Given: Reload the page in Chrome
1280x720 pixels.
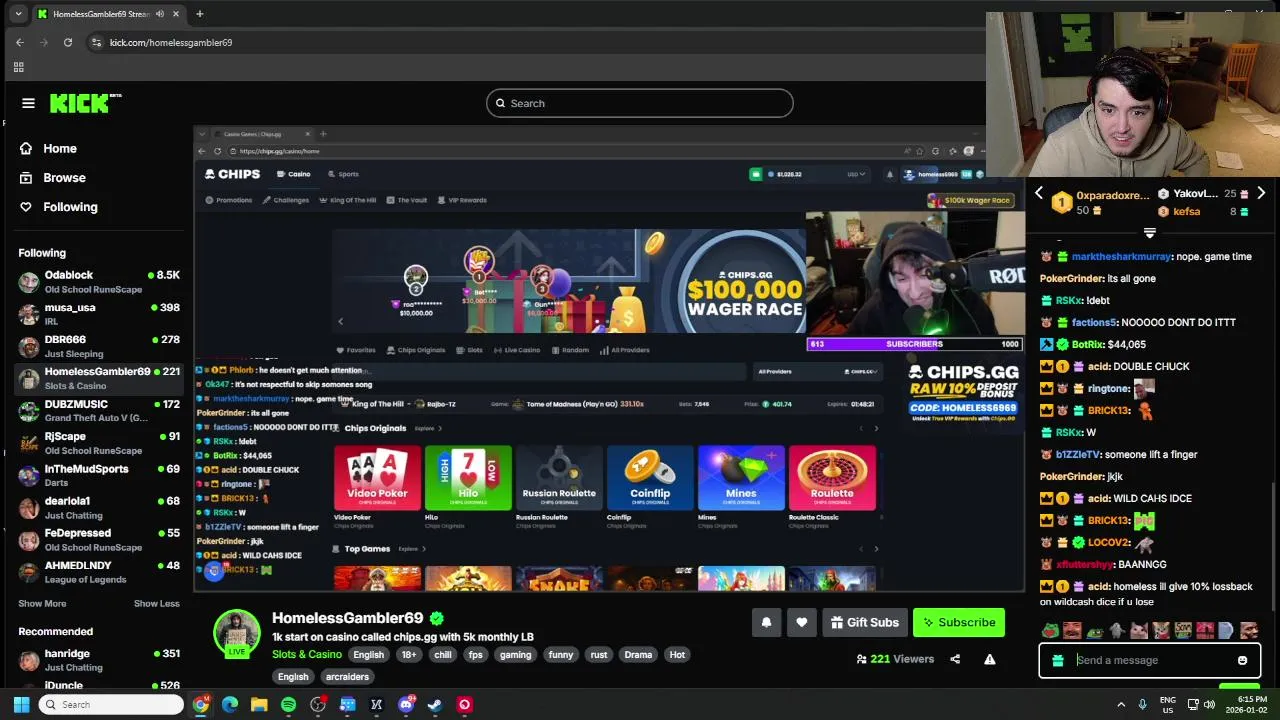Looking at the screenshot, I should click(x=68, y=42).
